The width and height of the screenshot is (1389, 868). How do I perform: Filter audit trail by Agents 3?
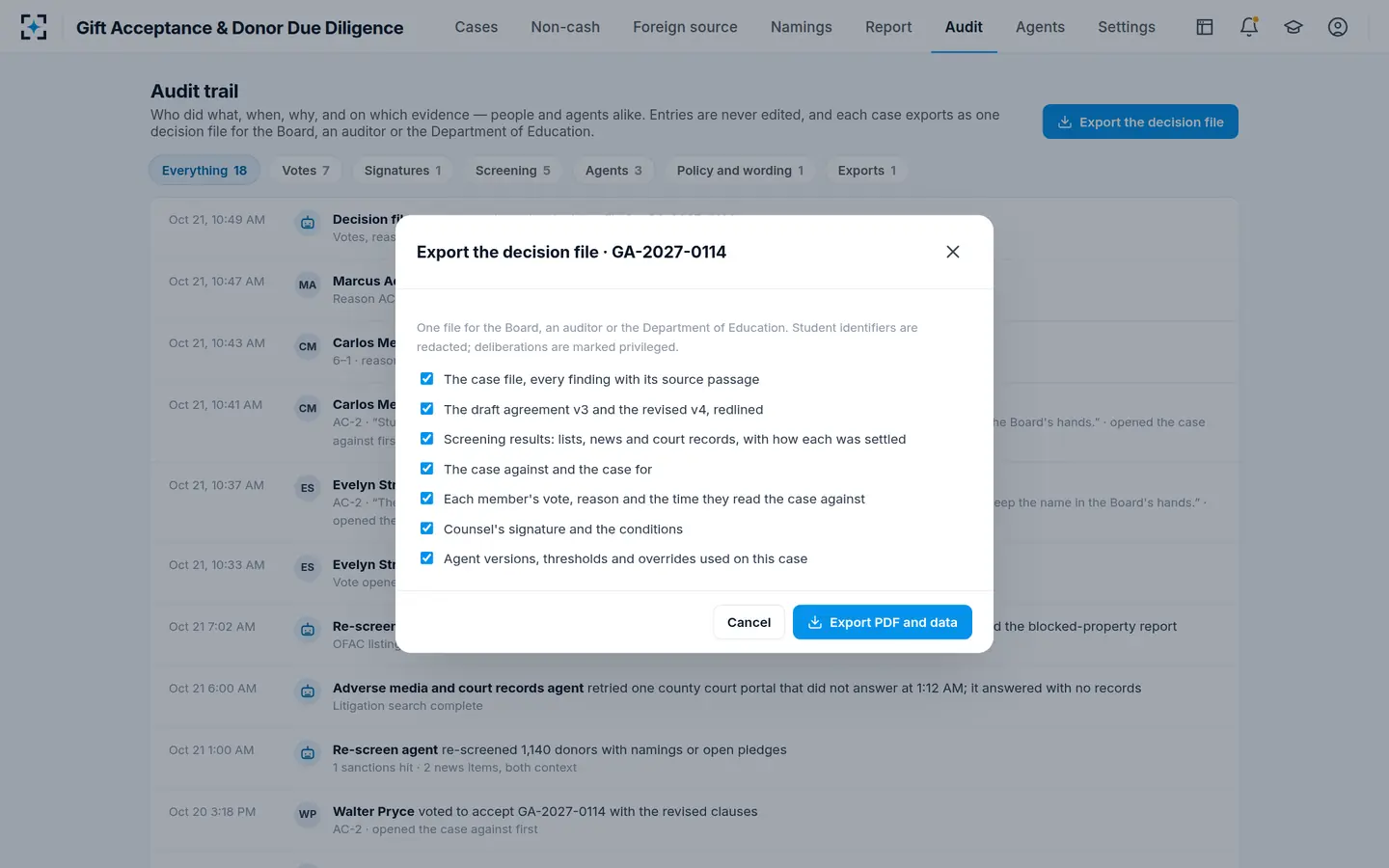tap(613, 171)
